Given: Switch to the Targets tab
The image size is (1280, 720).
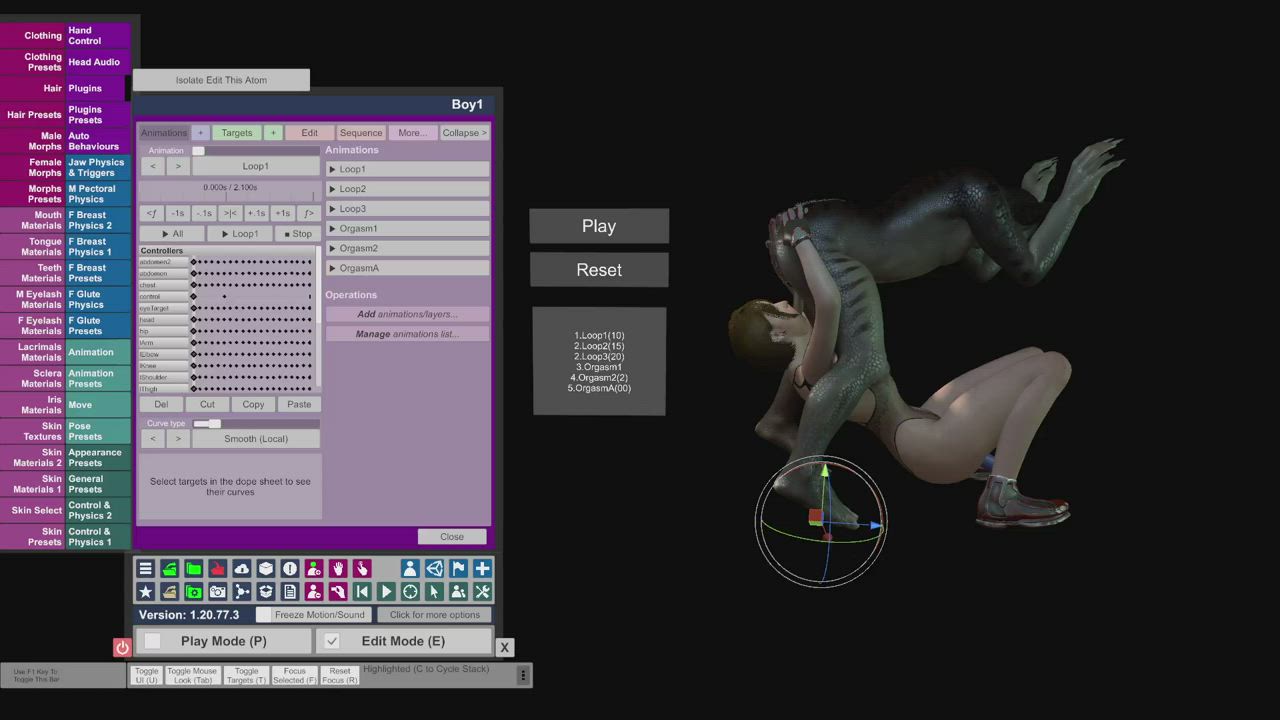Looking at the screenshot, I should (x=237, y=133).
